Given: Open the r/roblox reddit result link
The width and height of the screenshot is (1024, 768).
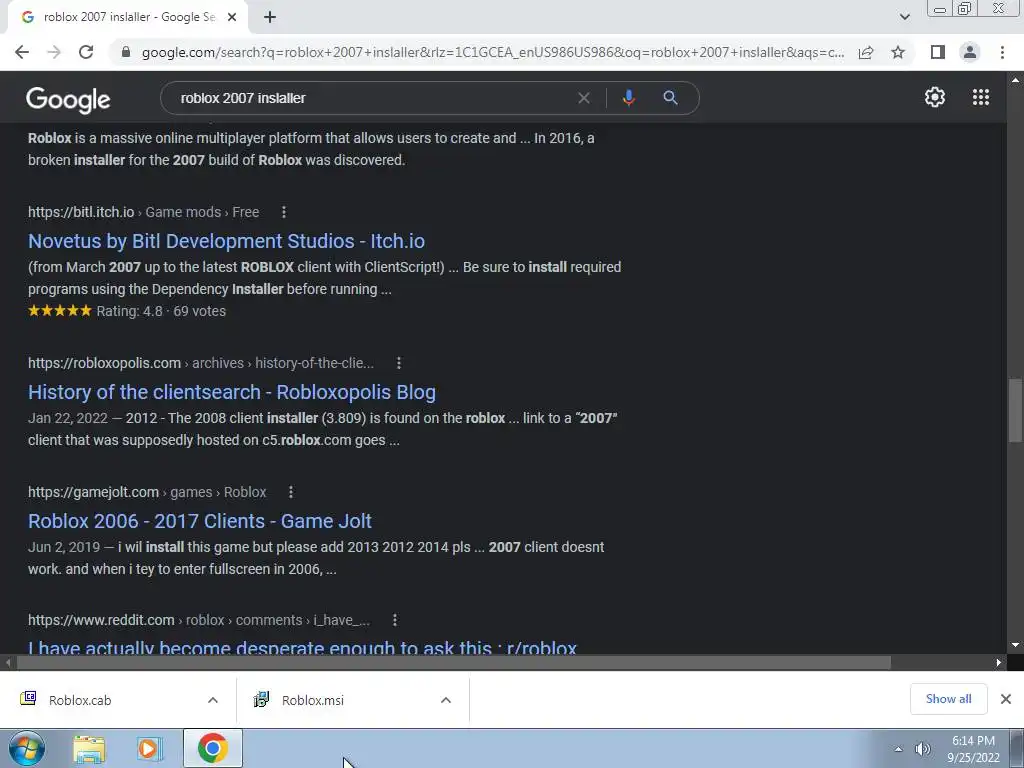Looking at the screenshot, I should pyautogui.click(x=302, y=647).
